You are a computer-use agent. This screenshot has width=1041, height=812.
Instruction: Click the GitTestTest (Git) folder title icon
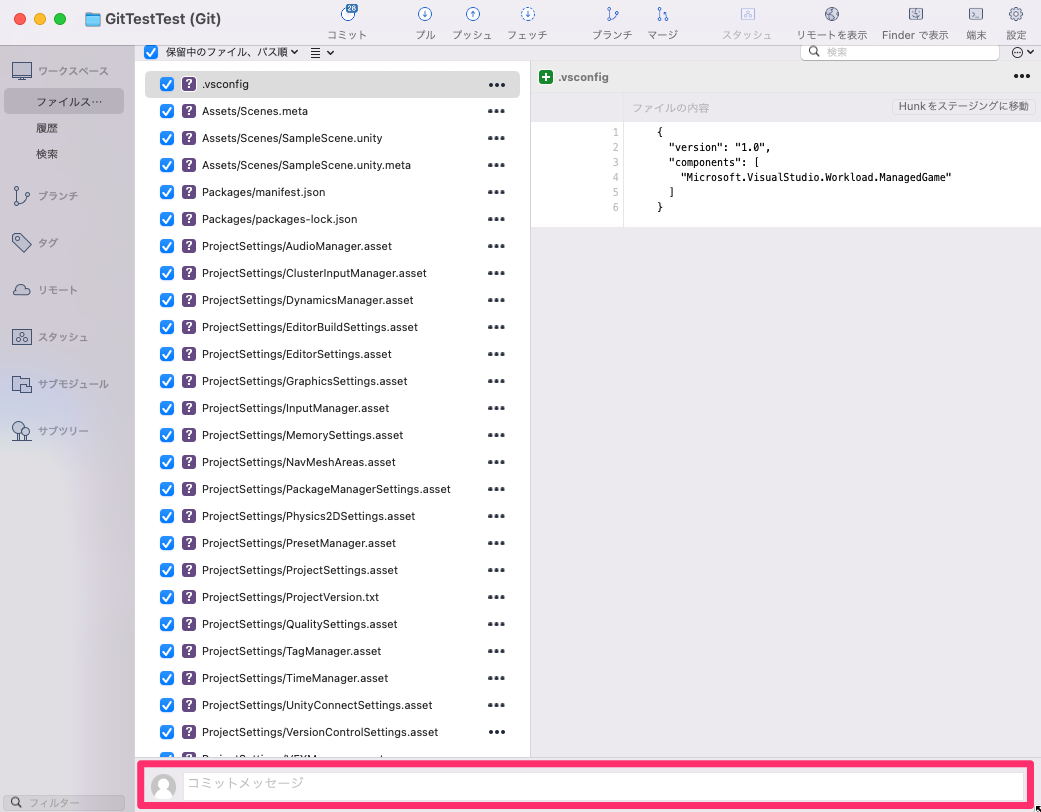point(93,19)
